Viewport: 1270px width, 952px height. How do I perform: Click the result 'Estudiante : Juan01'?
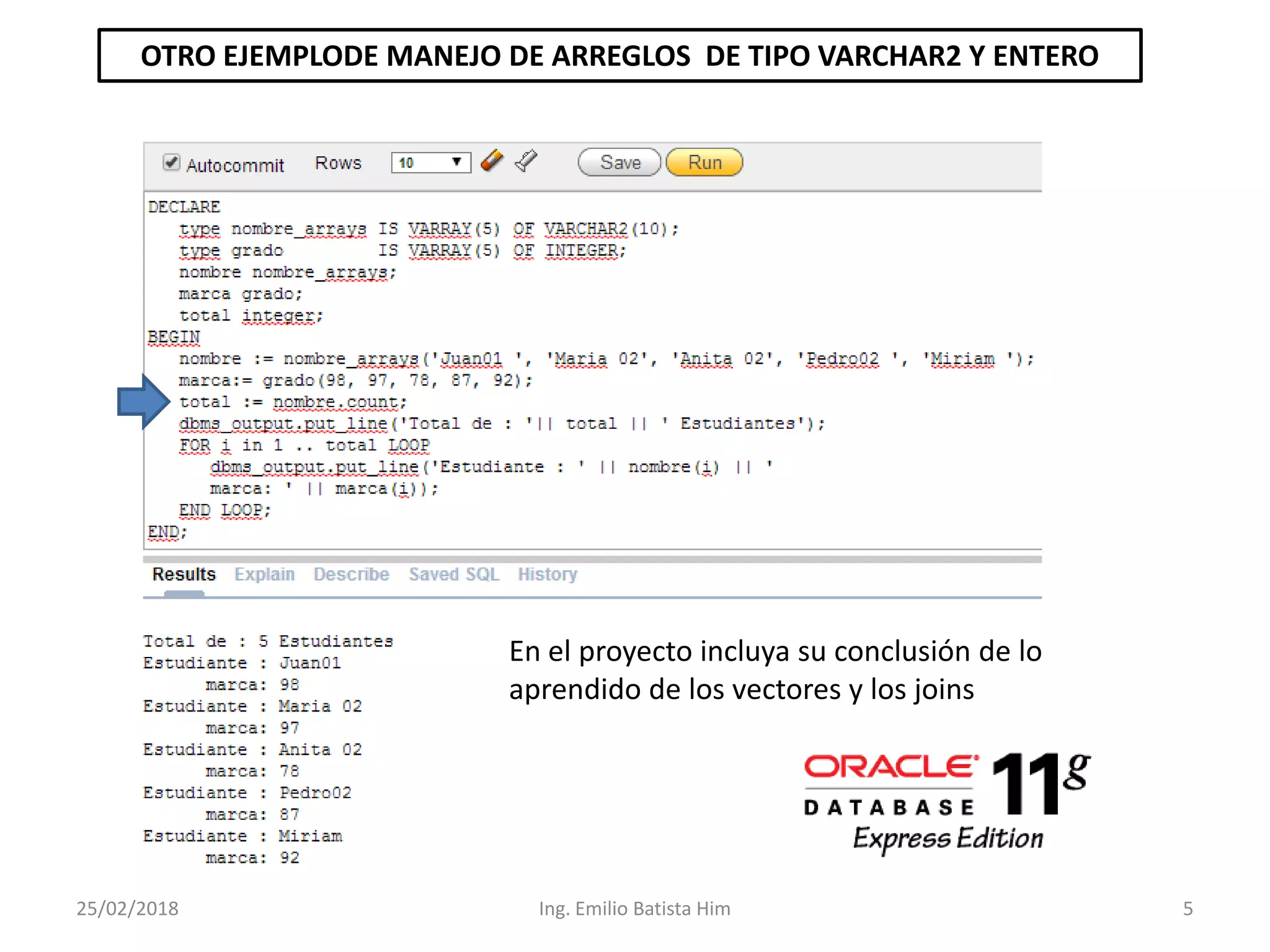[242, 663]
